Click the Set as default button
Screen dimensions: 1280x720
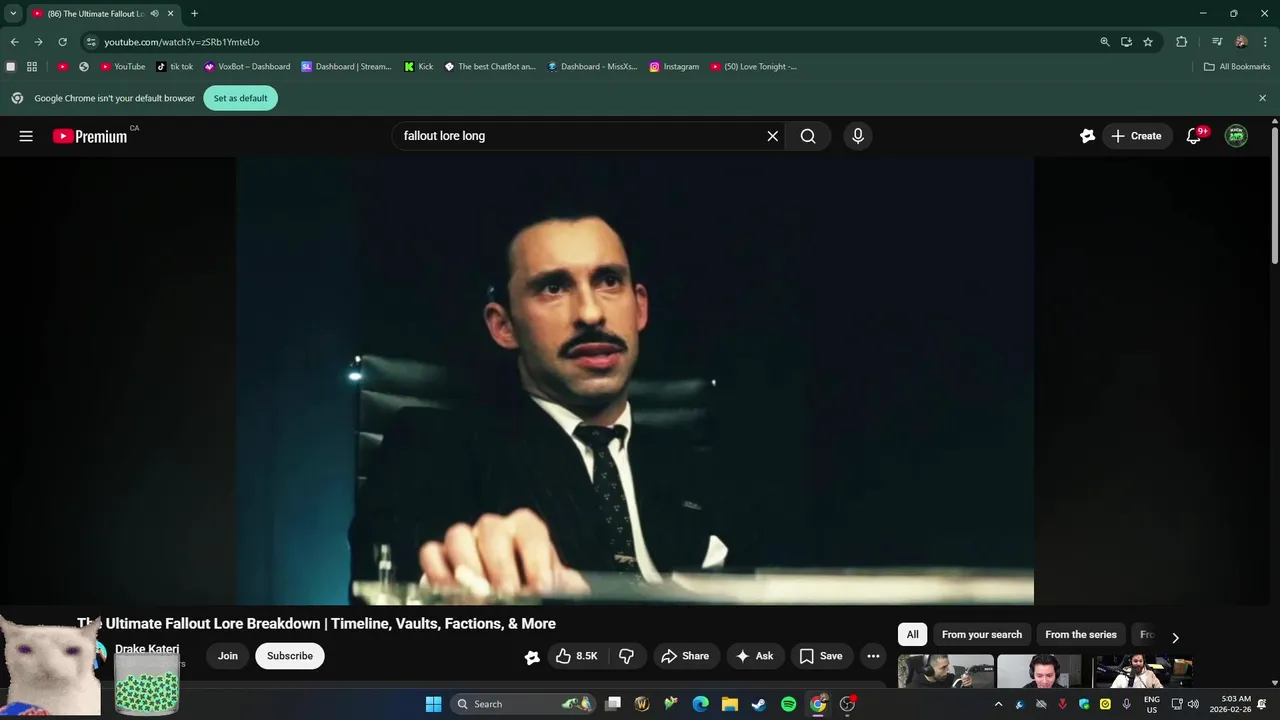coord(240,98)
